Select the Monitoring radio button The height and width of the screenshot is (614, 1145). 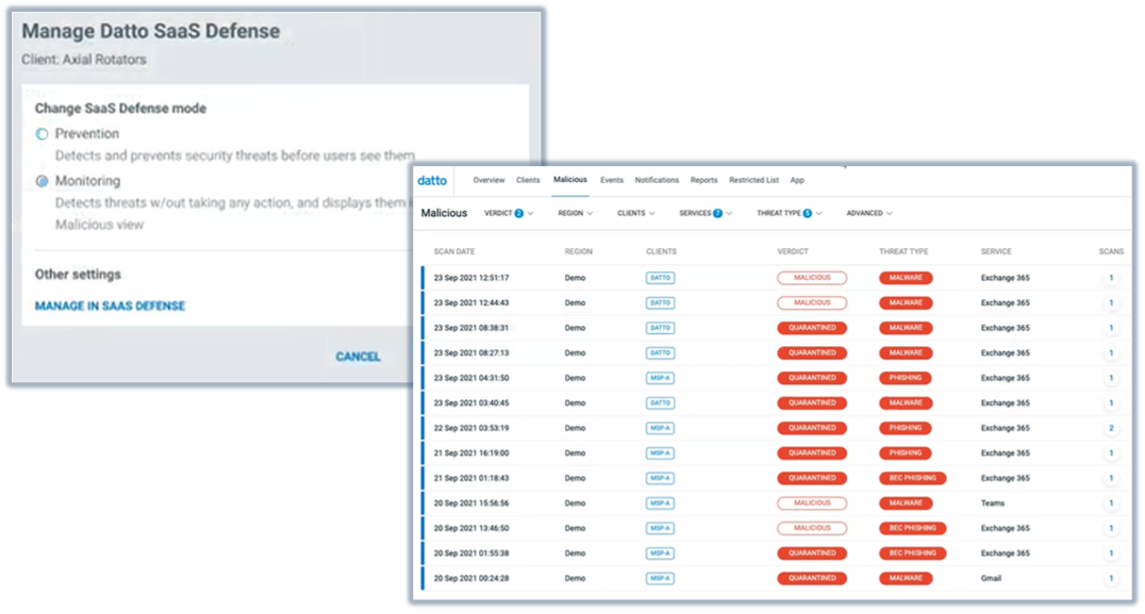(x=42, y=181)
